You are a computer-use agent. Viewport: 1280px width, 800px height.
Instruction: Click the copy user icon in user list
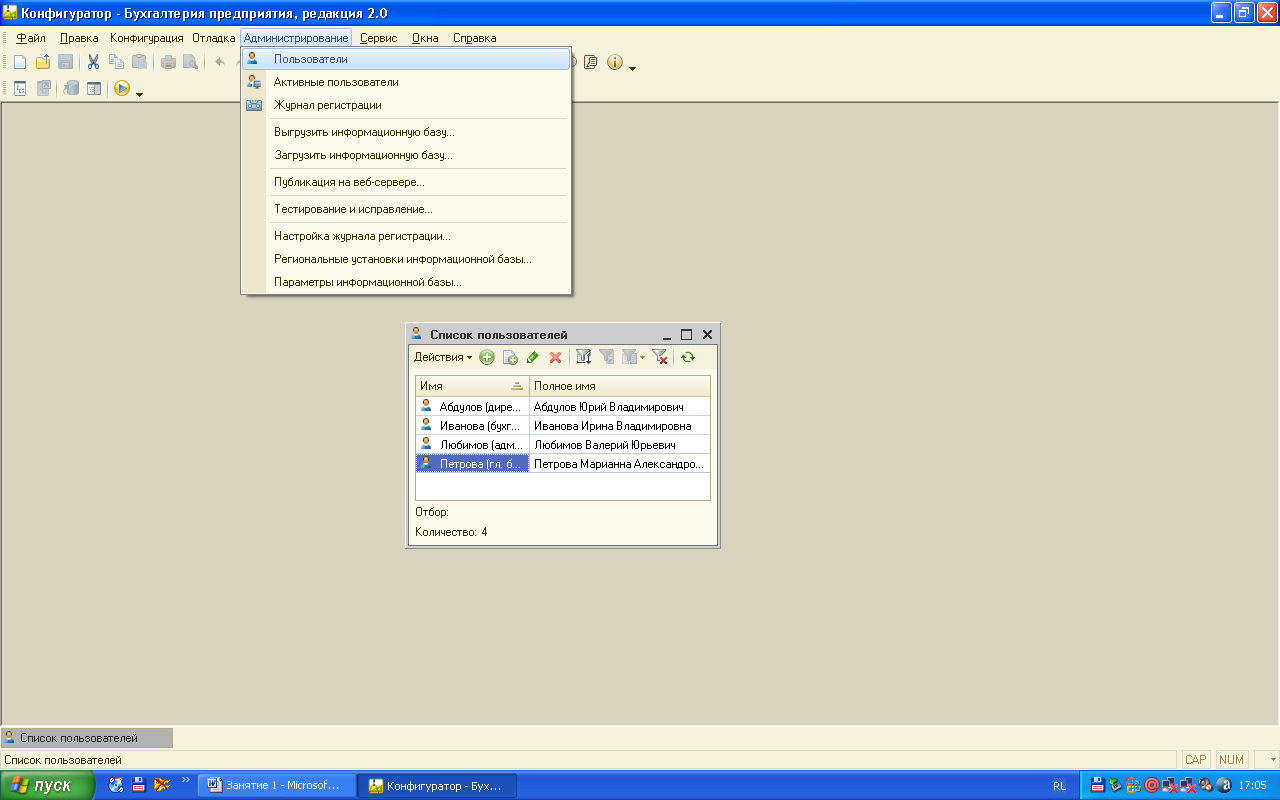510,357
